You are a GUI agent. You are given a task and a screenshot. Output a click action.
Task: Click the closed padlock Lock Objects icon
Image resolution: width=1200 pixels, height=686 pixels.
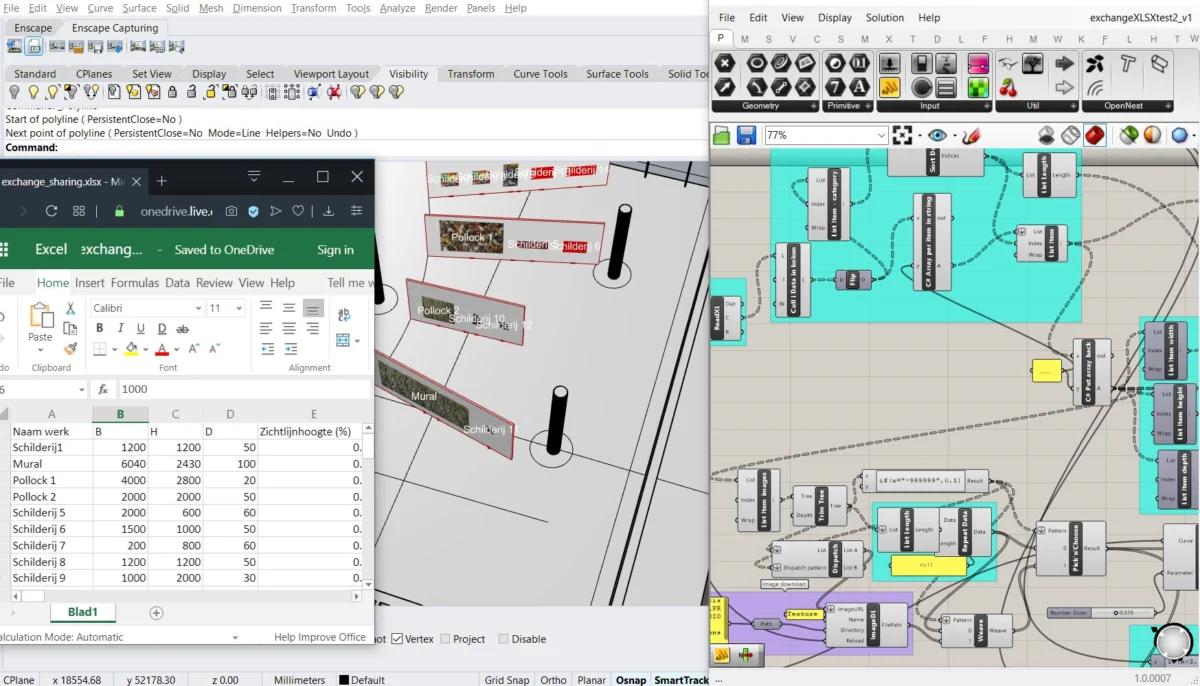pos(173,92)
